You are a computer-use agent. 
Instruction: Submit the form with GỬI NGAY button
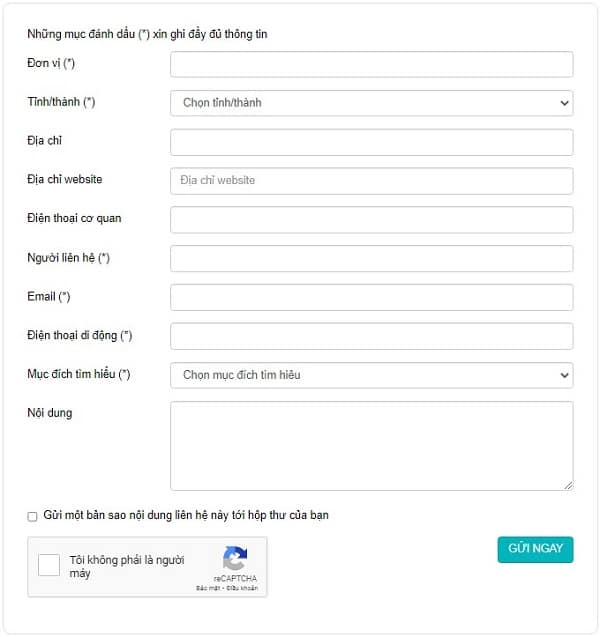coord(535,549)
